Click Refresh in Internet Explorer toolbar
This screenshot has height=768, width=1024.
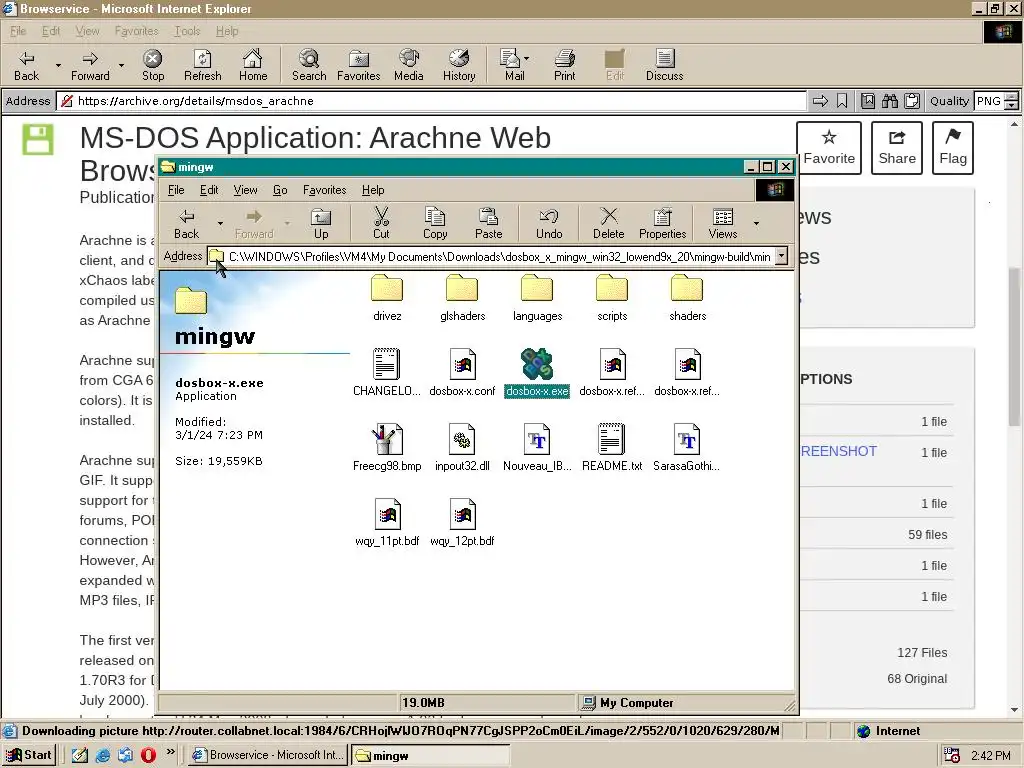tap(202, 65)
